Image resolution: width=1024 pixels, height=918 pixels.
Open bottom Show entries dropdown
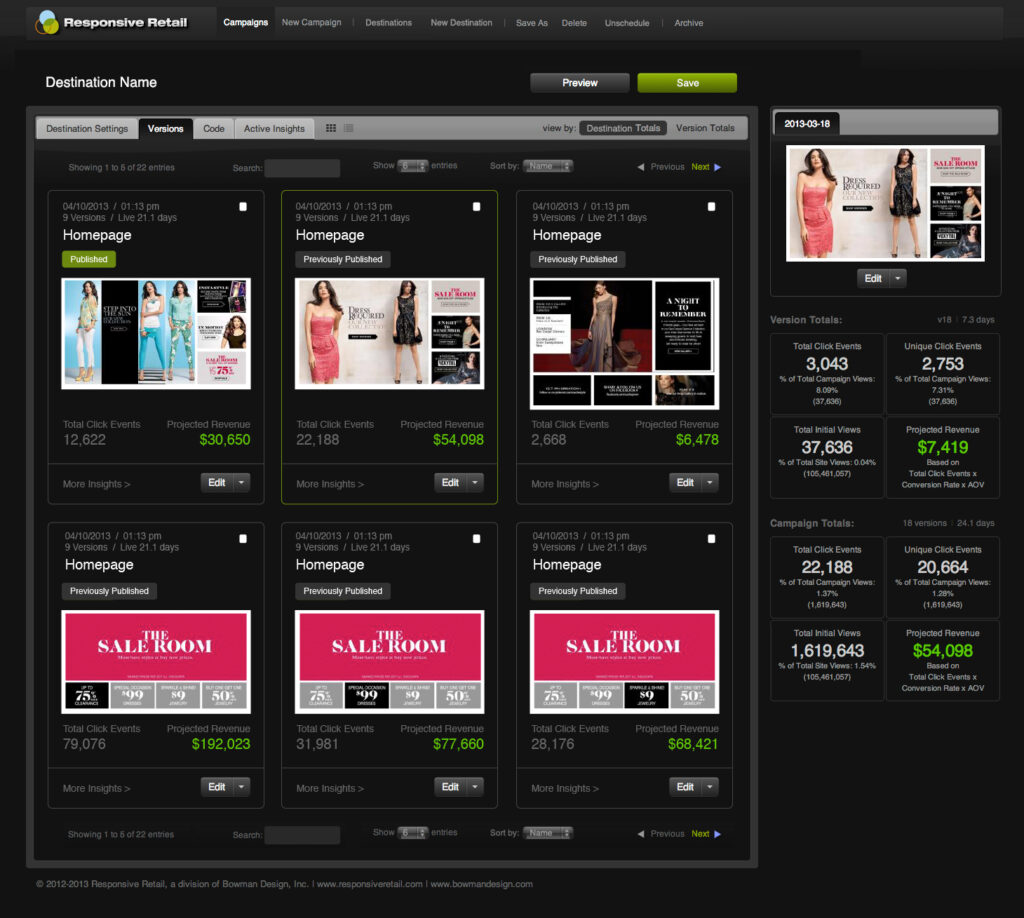point(413,832)
